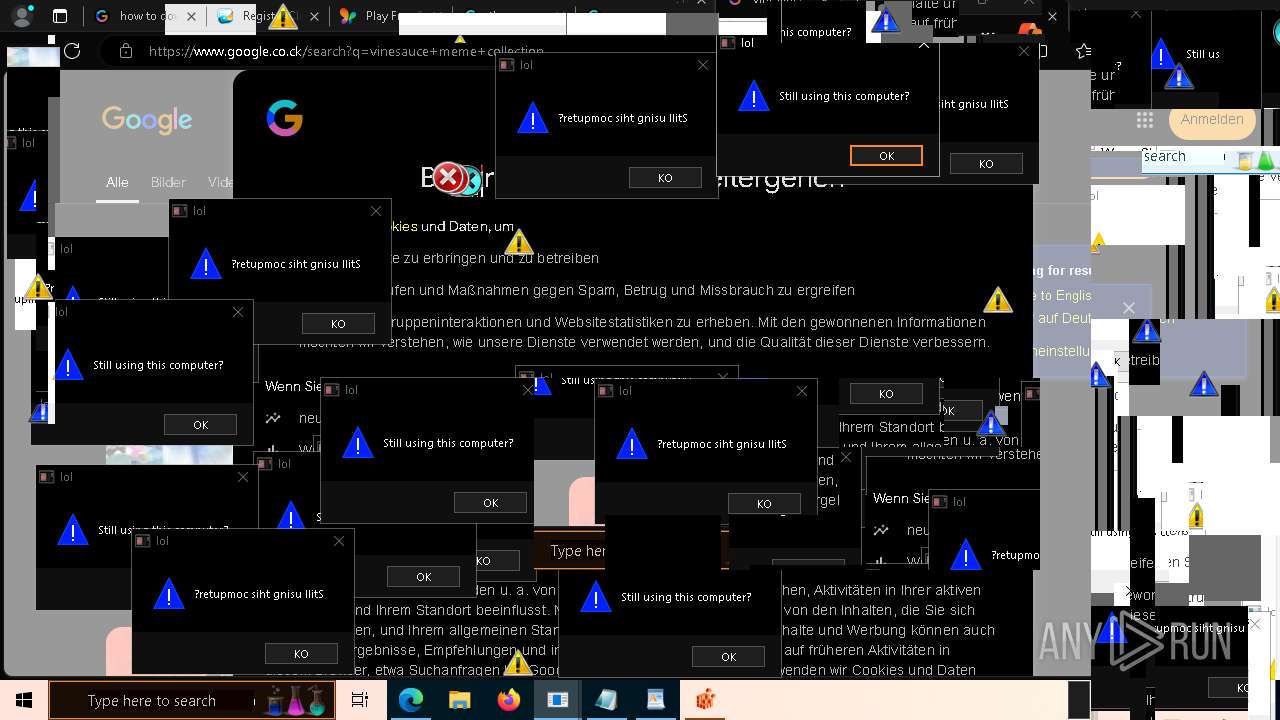Open the browser profile avatar
The image size is (1280, 720).
click(22, 16)
